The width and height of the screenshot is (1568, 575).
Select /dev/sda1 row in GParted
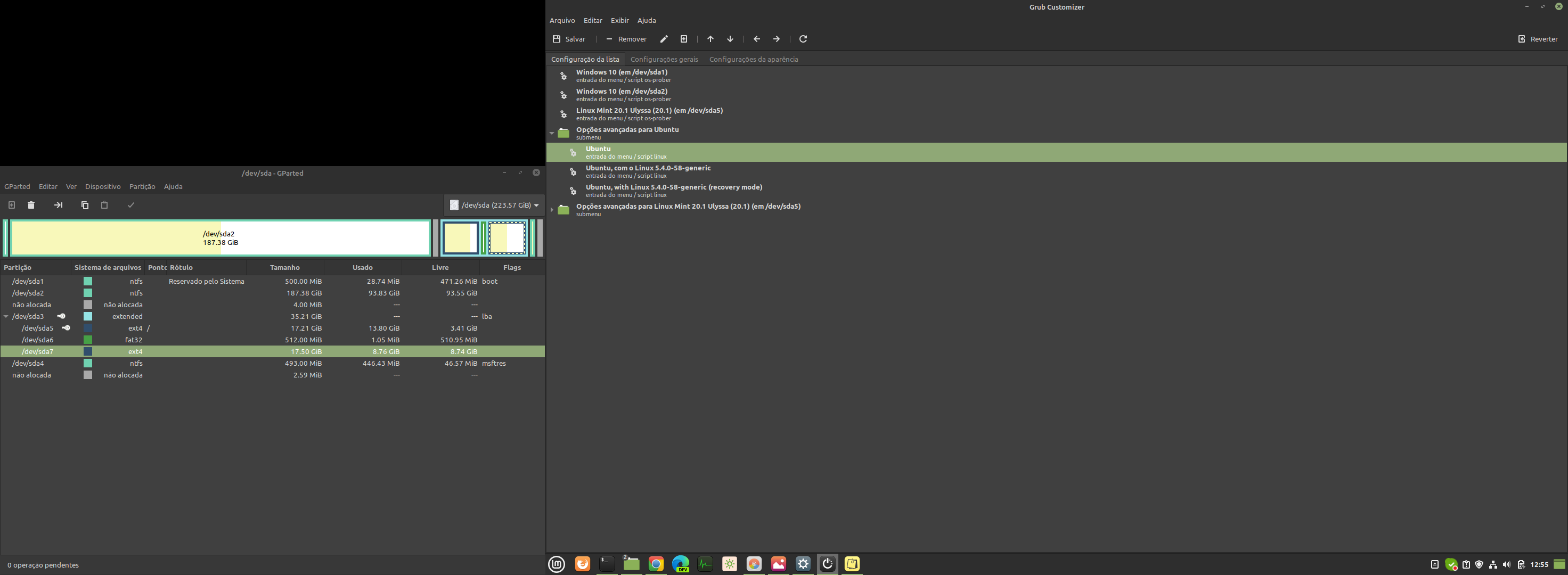pyautogui.click(x=272, y=281)
